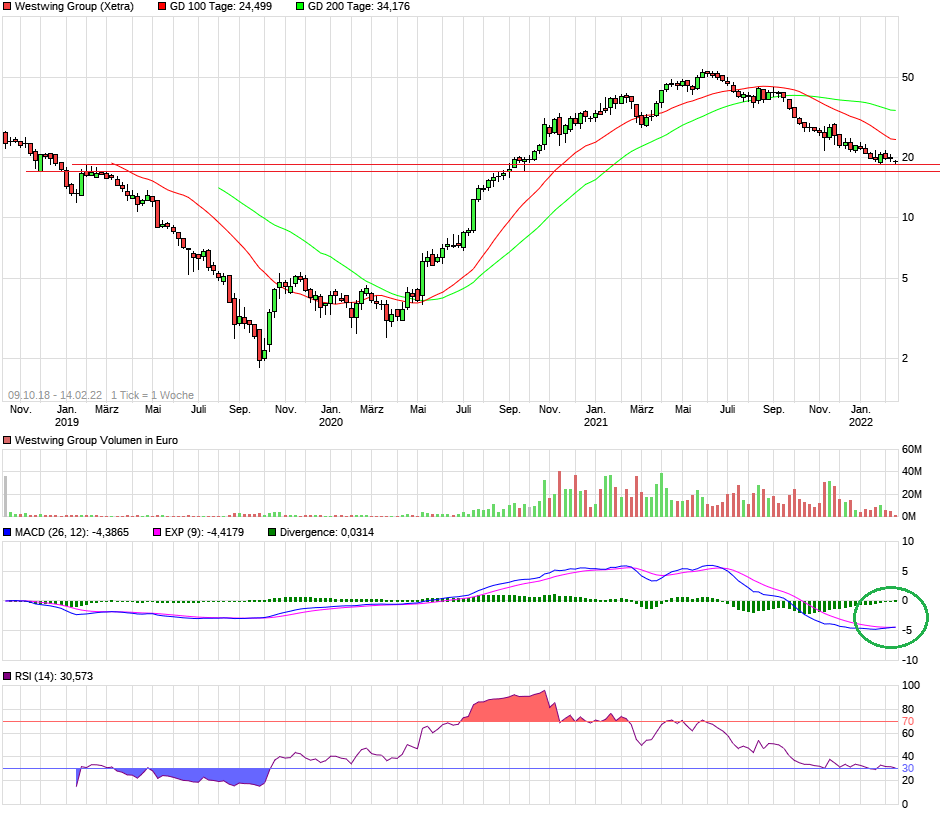
Task: Click the date range '09.10.18 - 14.02.22'
Action: (55, 395)
